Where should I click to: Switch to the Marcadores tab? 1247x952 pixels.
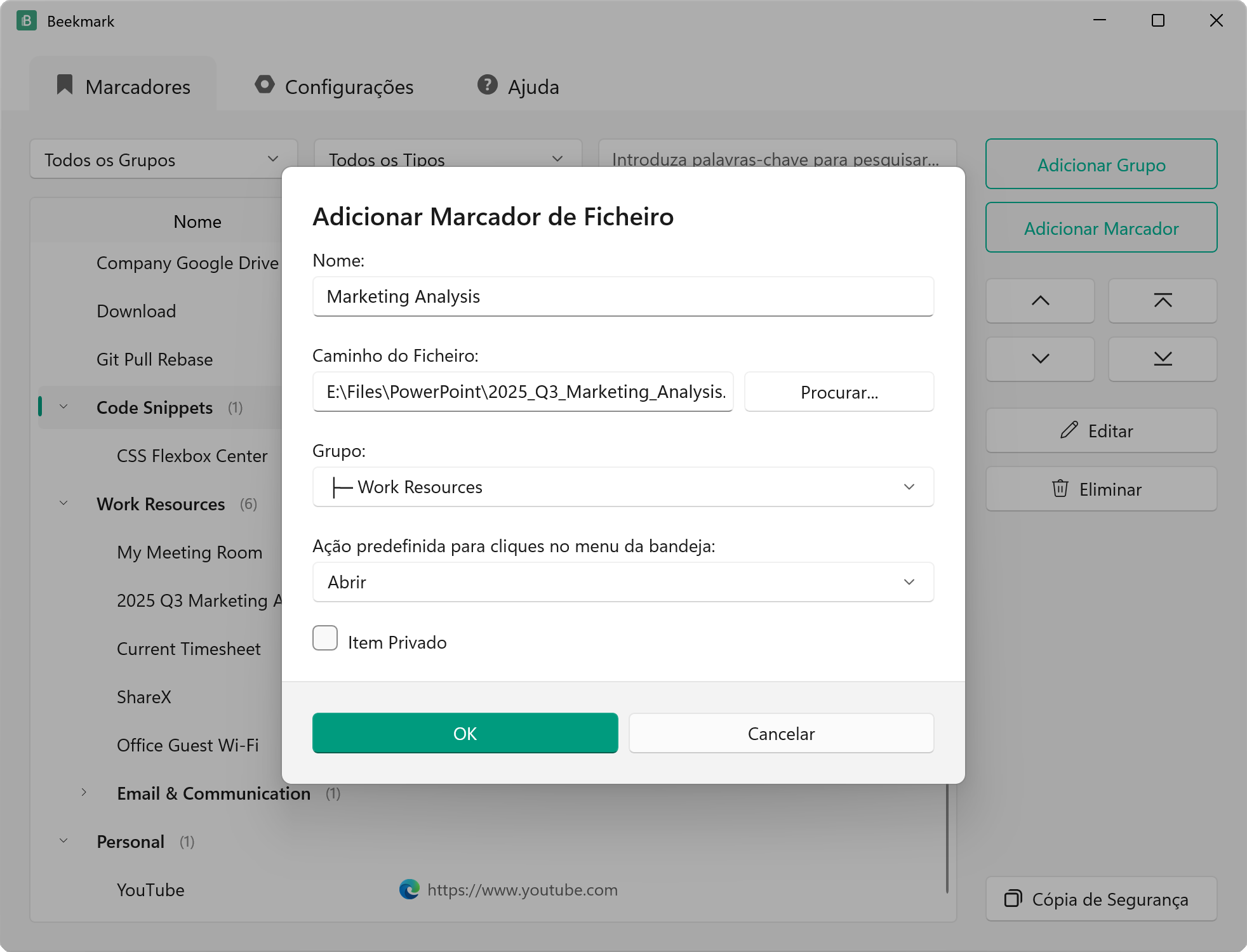point(123,85)
